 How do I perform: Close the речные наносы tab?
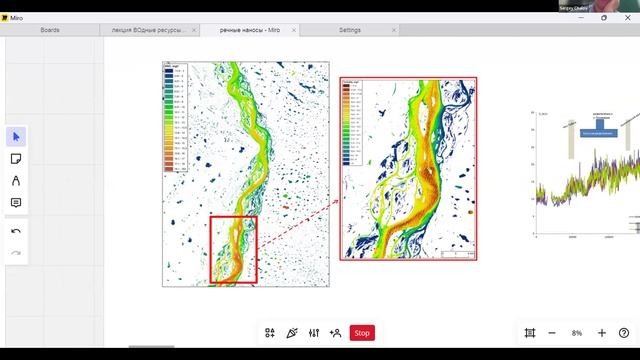(x=293, y=30)
